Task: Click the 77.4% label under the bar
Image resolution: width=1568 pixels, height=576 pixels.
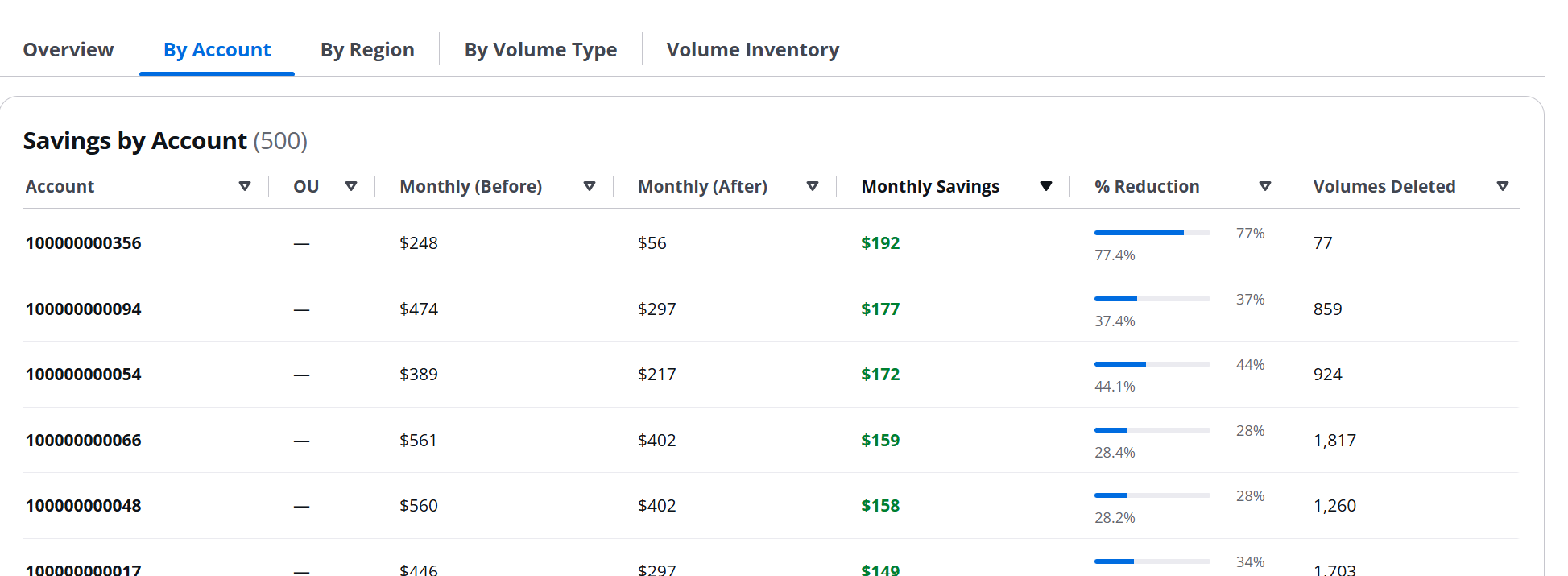Action: (1115, 255)
